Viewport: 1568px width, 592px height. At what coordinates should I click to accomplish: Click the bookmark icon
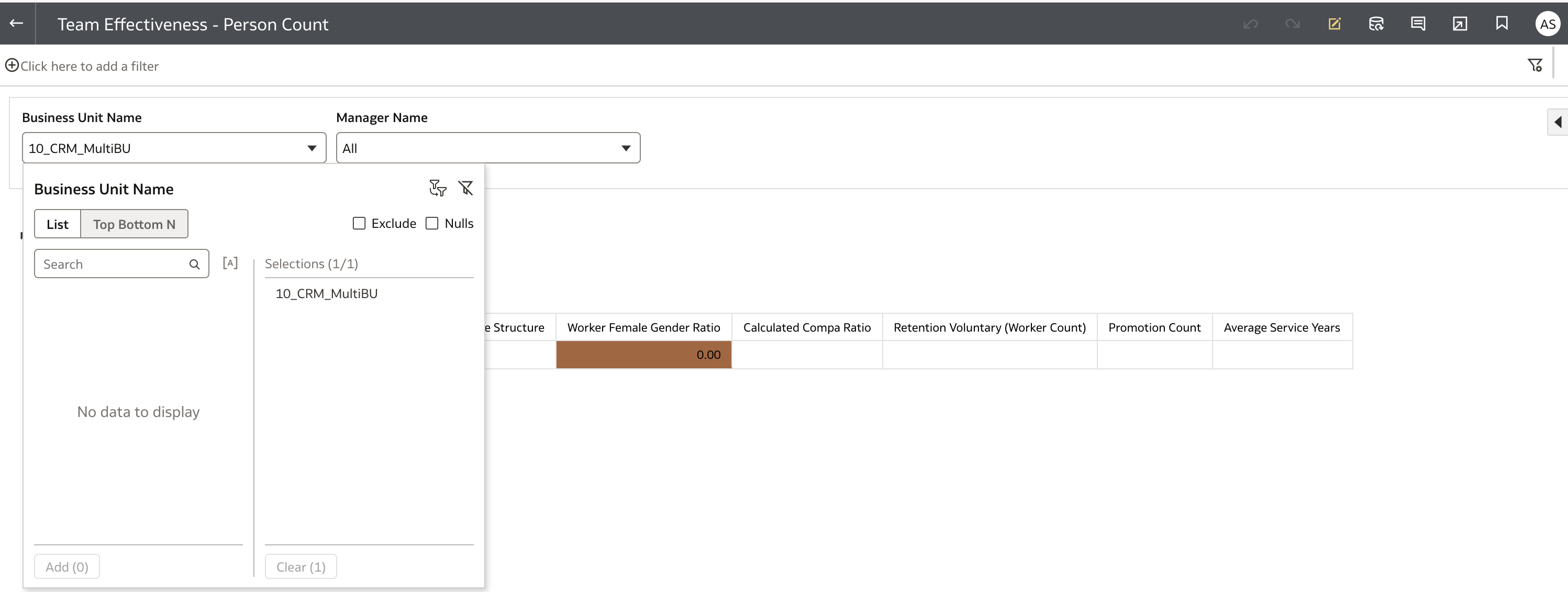pos(1502,23)
